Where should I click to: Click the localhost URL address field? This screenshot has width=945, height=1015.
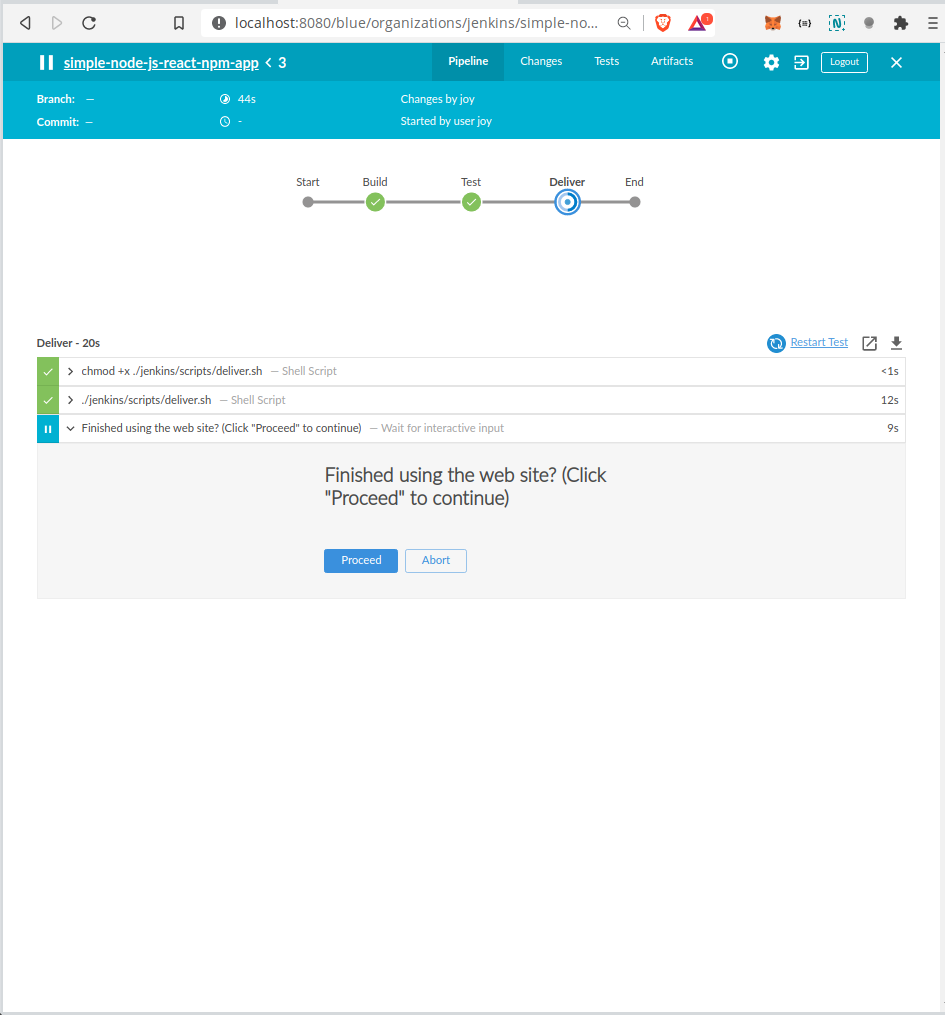click(416, 23)
